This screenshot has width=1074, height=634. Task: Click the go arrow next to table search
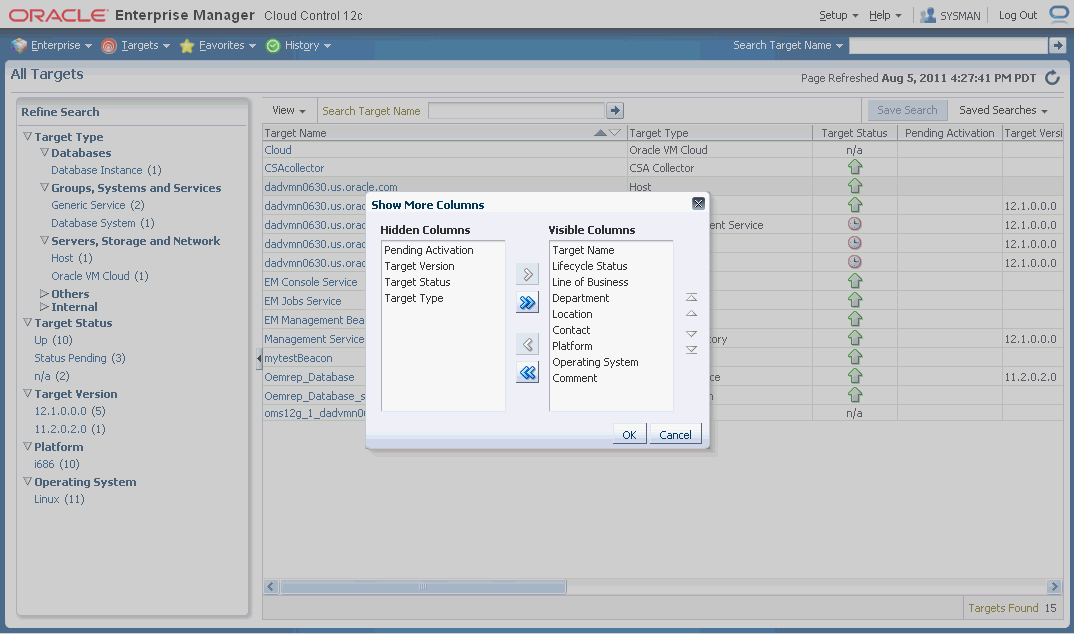click(615, 110)
